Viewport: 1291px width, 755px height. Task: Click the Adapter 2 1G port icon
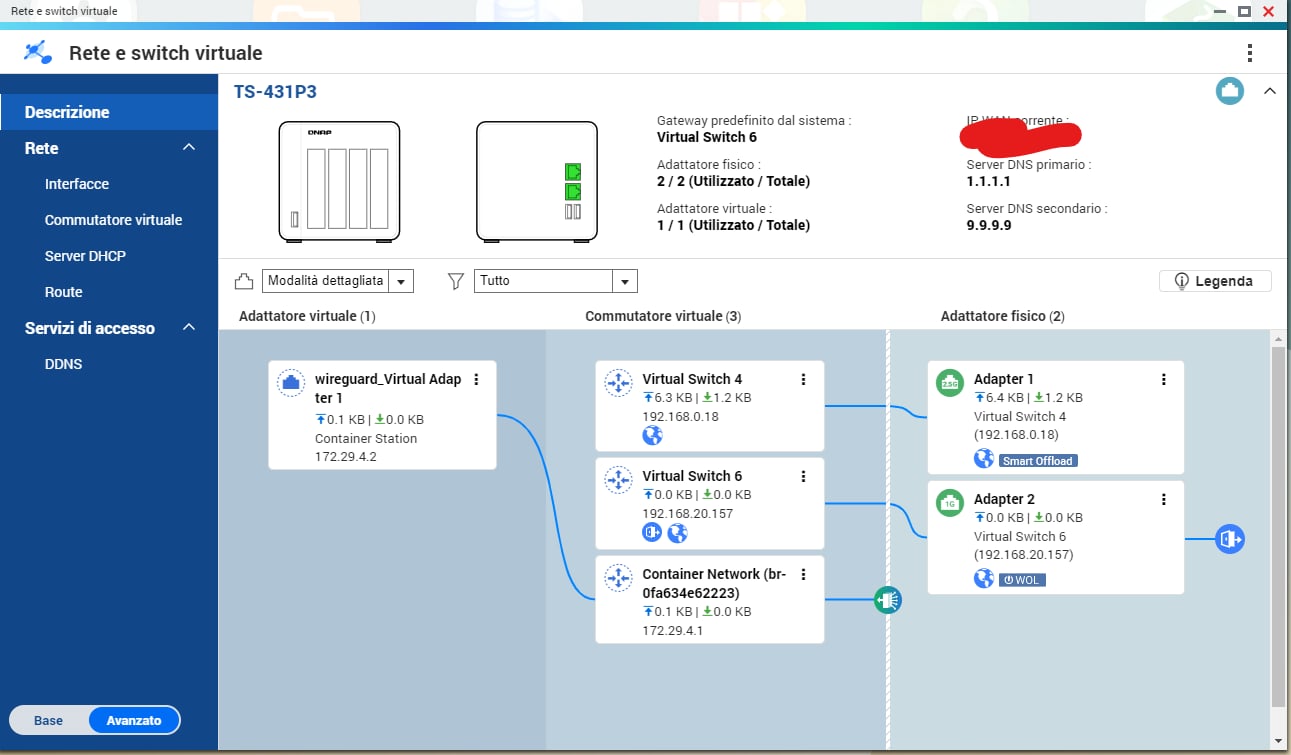pyautogui.click(x=950, y=502)
